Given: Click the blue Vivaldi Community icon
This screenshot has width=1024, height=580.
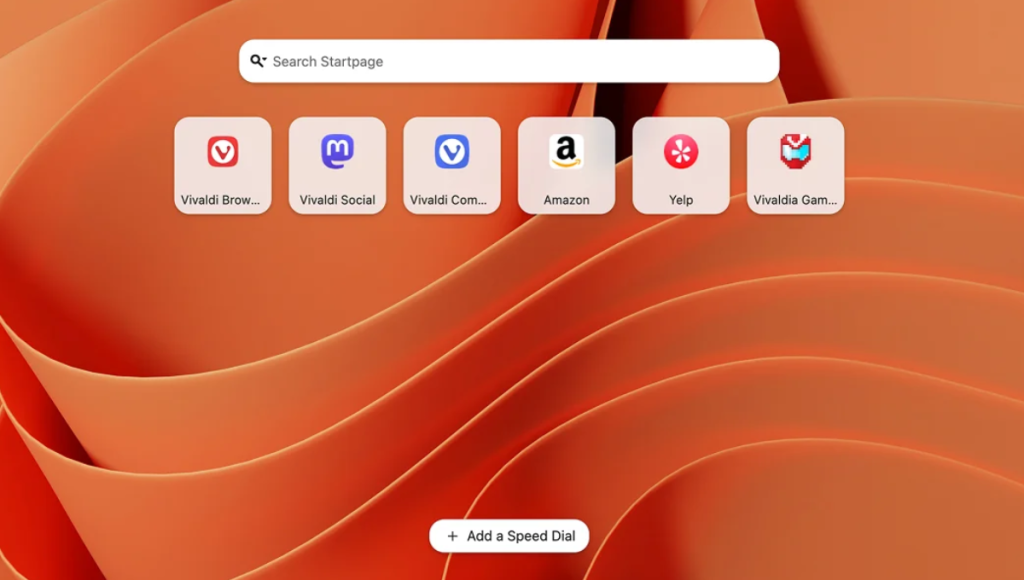Looking at the screenshot, I should 452,152.
